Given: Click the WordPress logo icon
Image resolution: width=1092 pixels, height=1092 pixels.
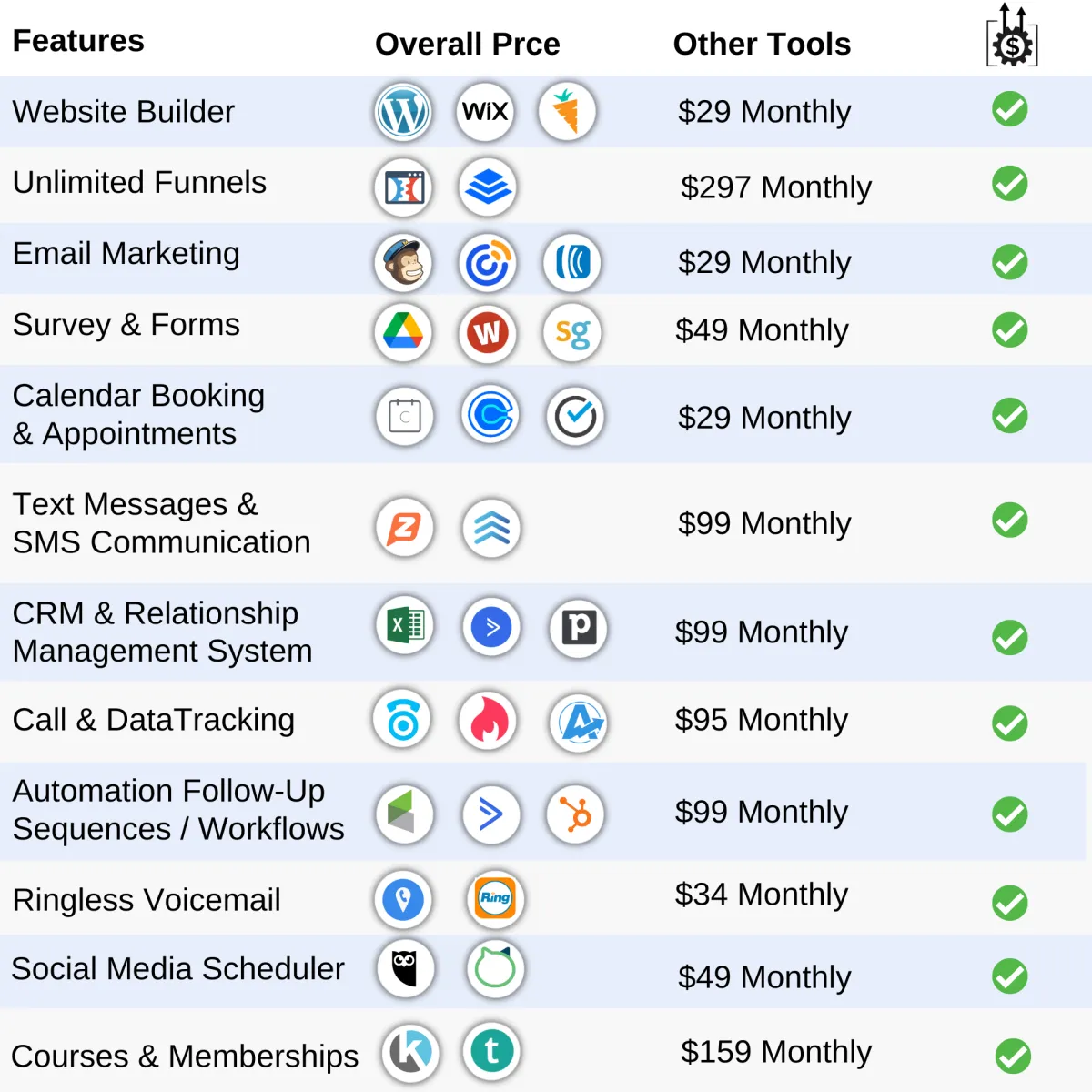Looking at the screenshot, I should [x=403, y=113].
